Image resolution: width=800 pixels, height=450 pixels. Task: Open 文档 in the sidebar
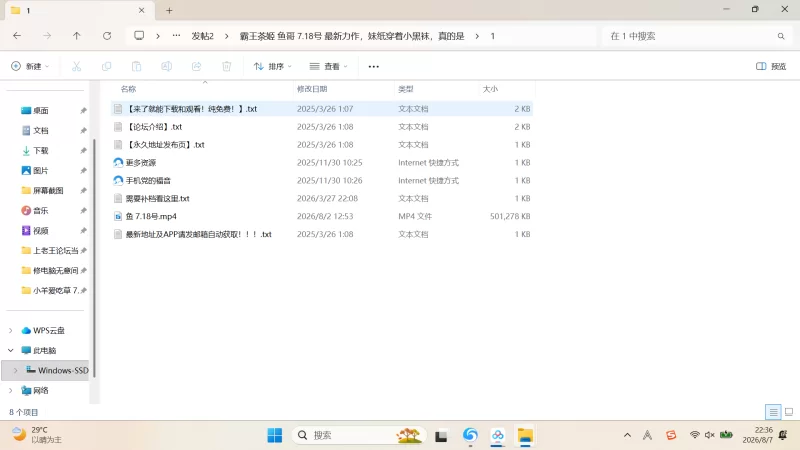coord(41,131)
